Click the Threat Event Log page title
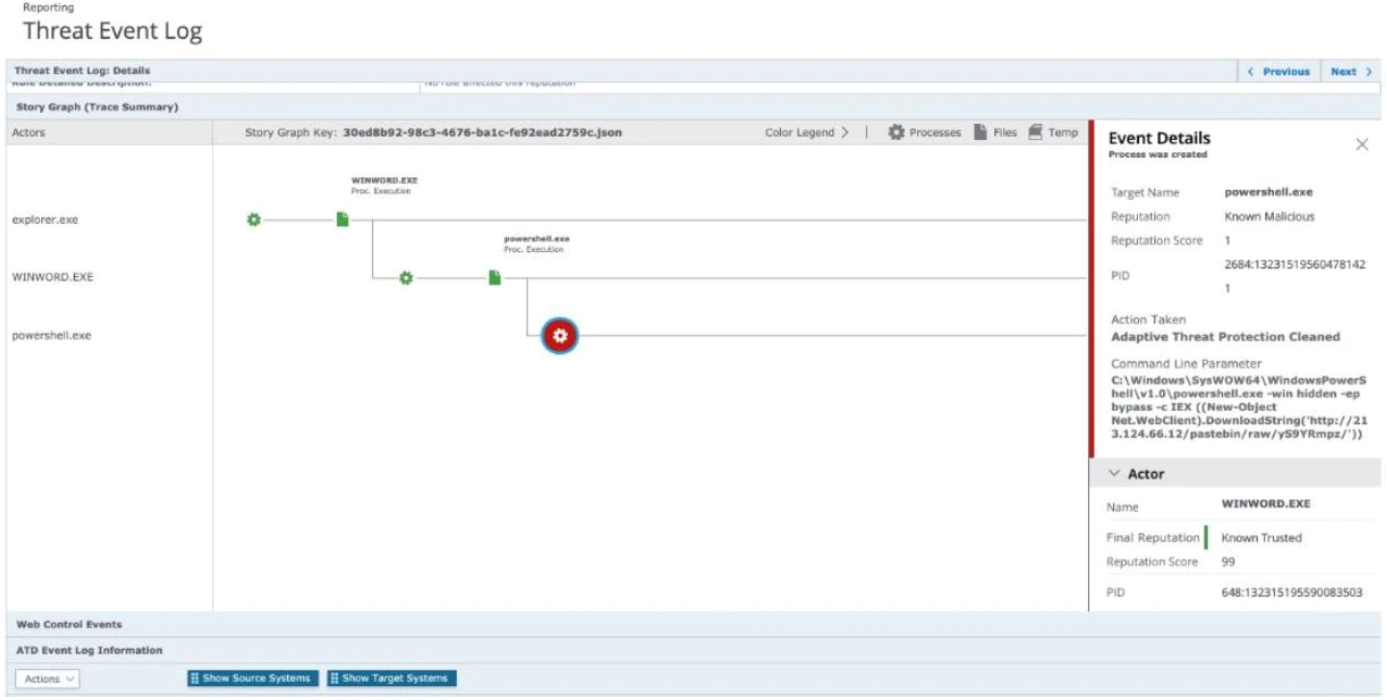The width and height of the screenshot is (1387, 700). pyautogui.click(x=112, y=32)
